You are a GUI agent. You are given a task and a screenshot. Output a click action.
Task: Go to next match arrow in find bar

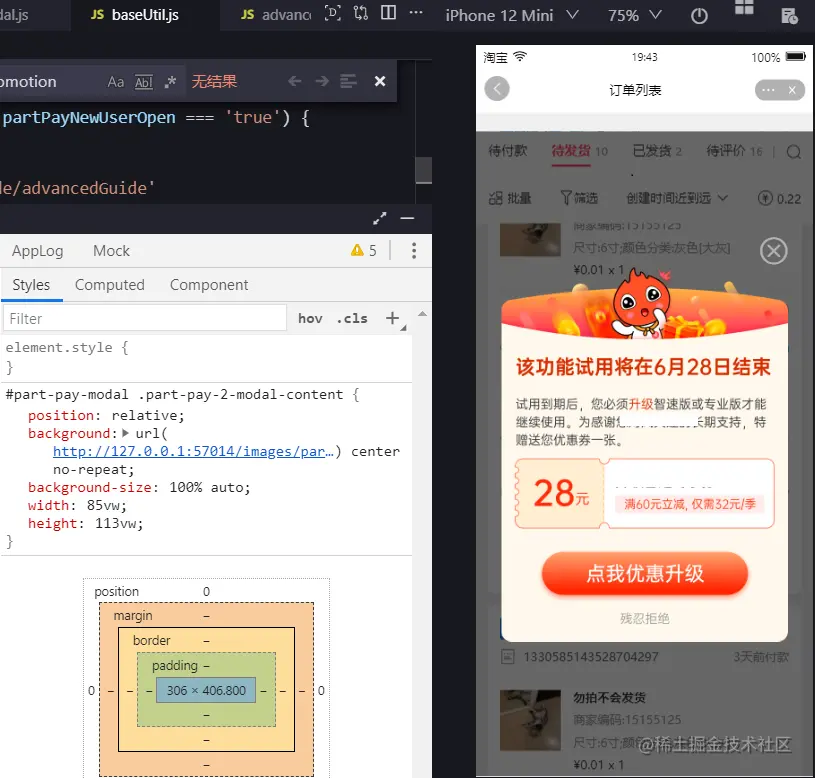coord(322,81)
